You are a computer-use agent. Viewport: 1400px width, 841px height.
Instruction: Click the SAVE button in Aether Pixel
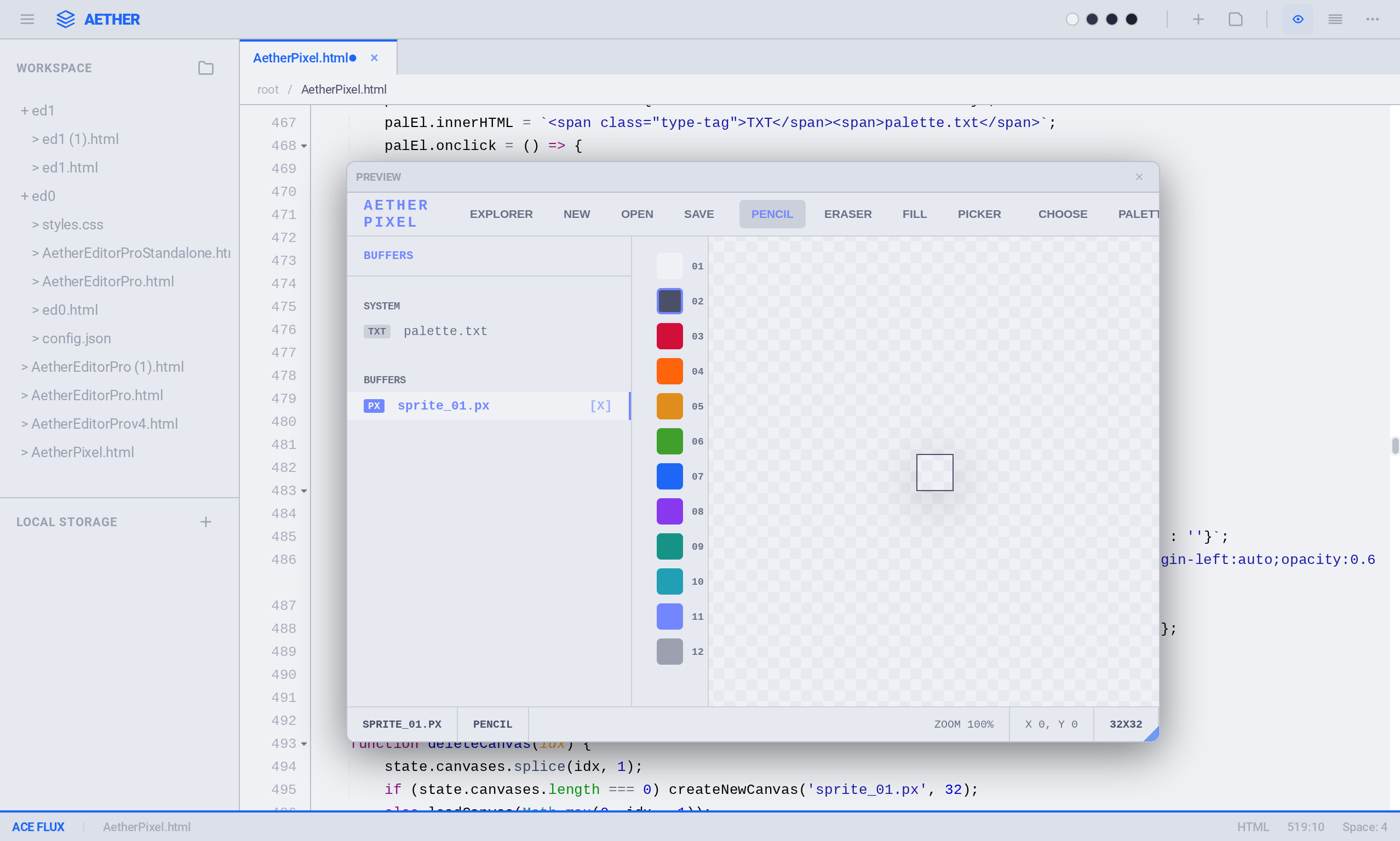pyautogui.click(x=698, y=214)
